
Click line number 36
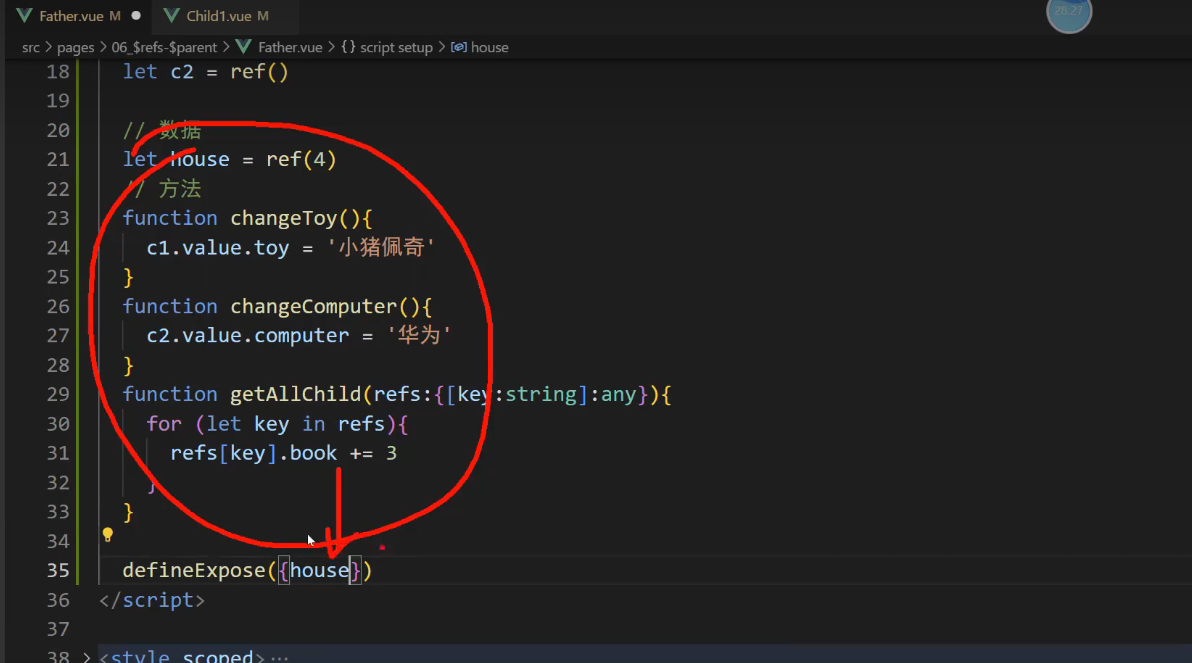58,600
